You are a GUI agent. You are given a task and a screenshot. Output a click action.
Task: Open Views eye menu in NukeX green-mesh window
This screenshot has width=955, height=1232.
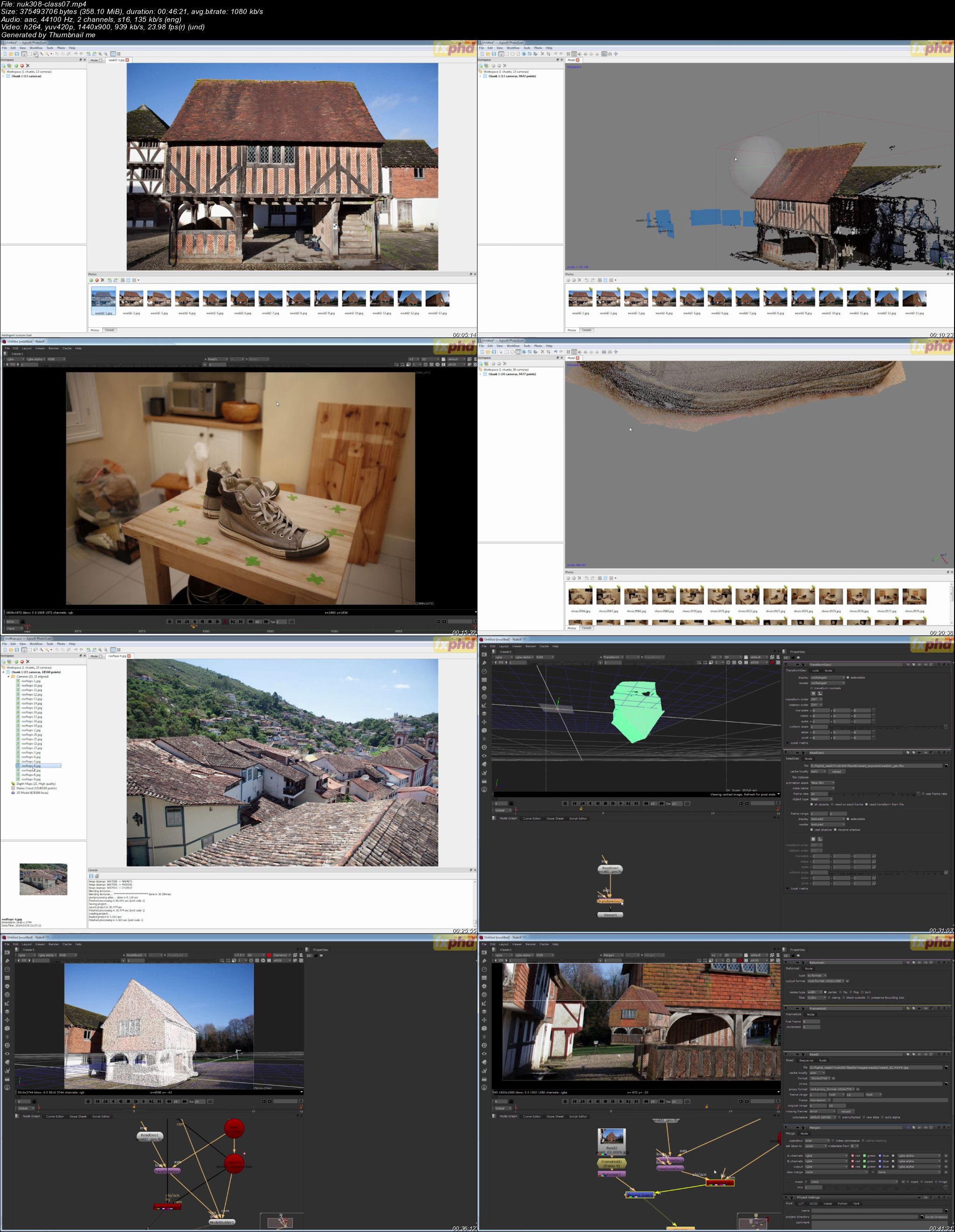coord(484,756)
